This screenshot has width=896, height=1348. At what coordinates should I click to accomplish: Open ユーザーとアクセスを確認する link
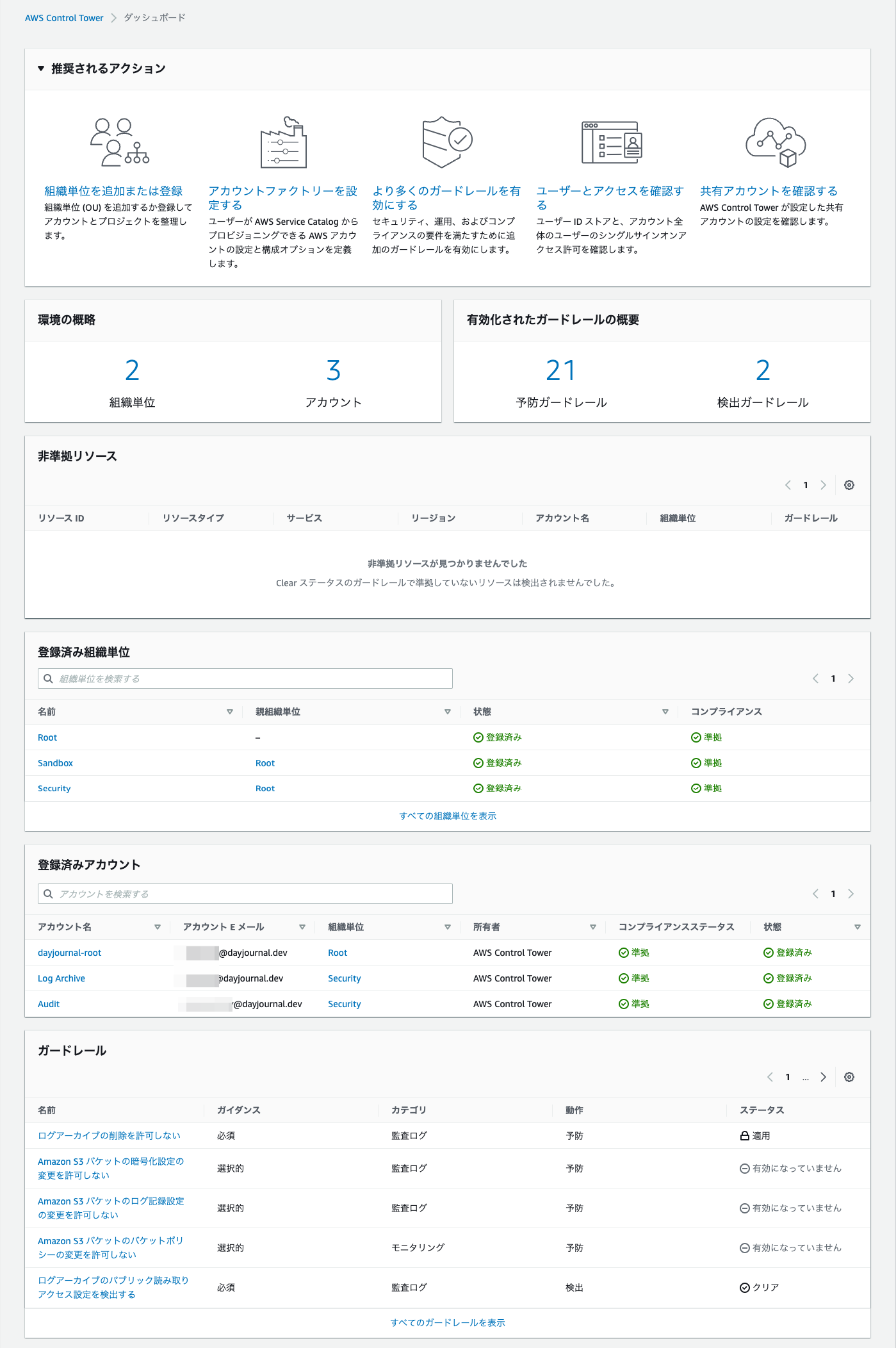[610, 198]
